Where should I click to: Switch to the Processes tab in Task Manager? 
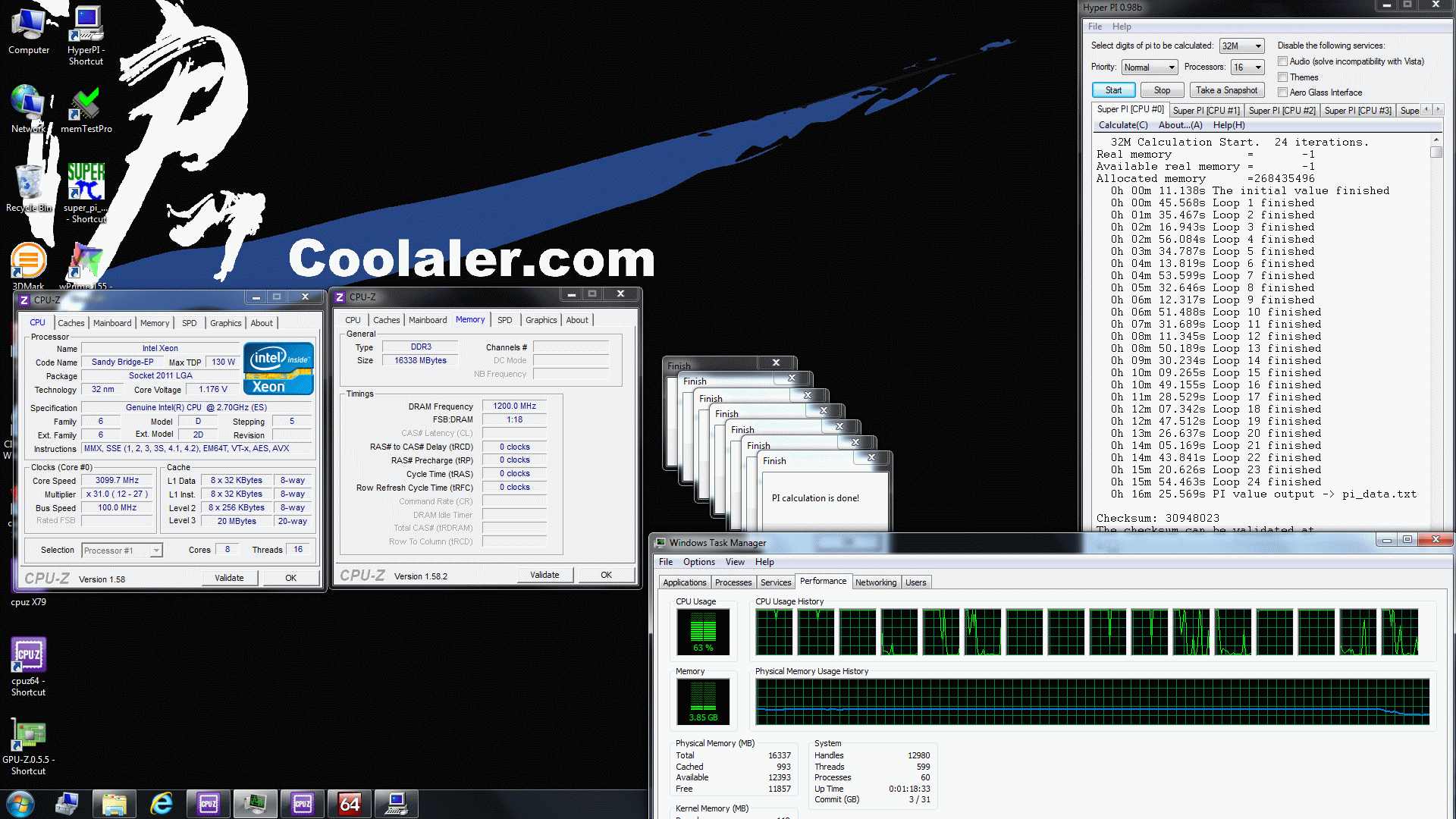click(733, 582)
